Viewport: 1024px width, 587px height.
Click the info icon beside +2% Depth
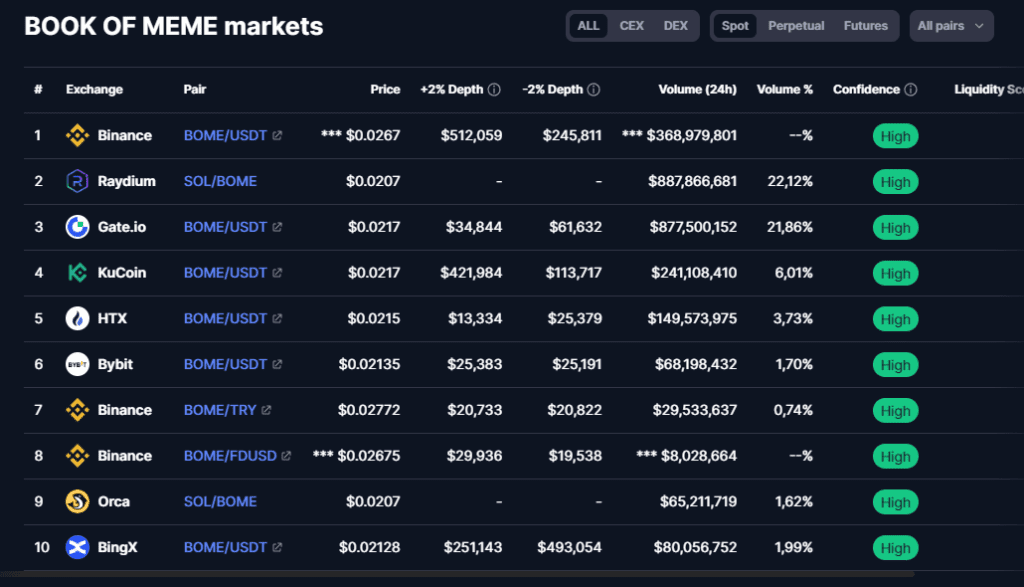point(493,90)
